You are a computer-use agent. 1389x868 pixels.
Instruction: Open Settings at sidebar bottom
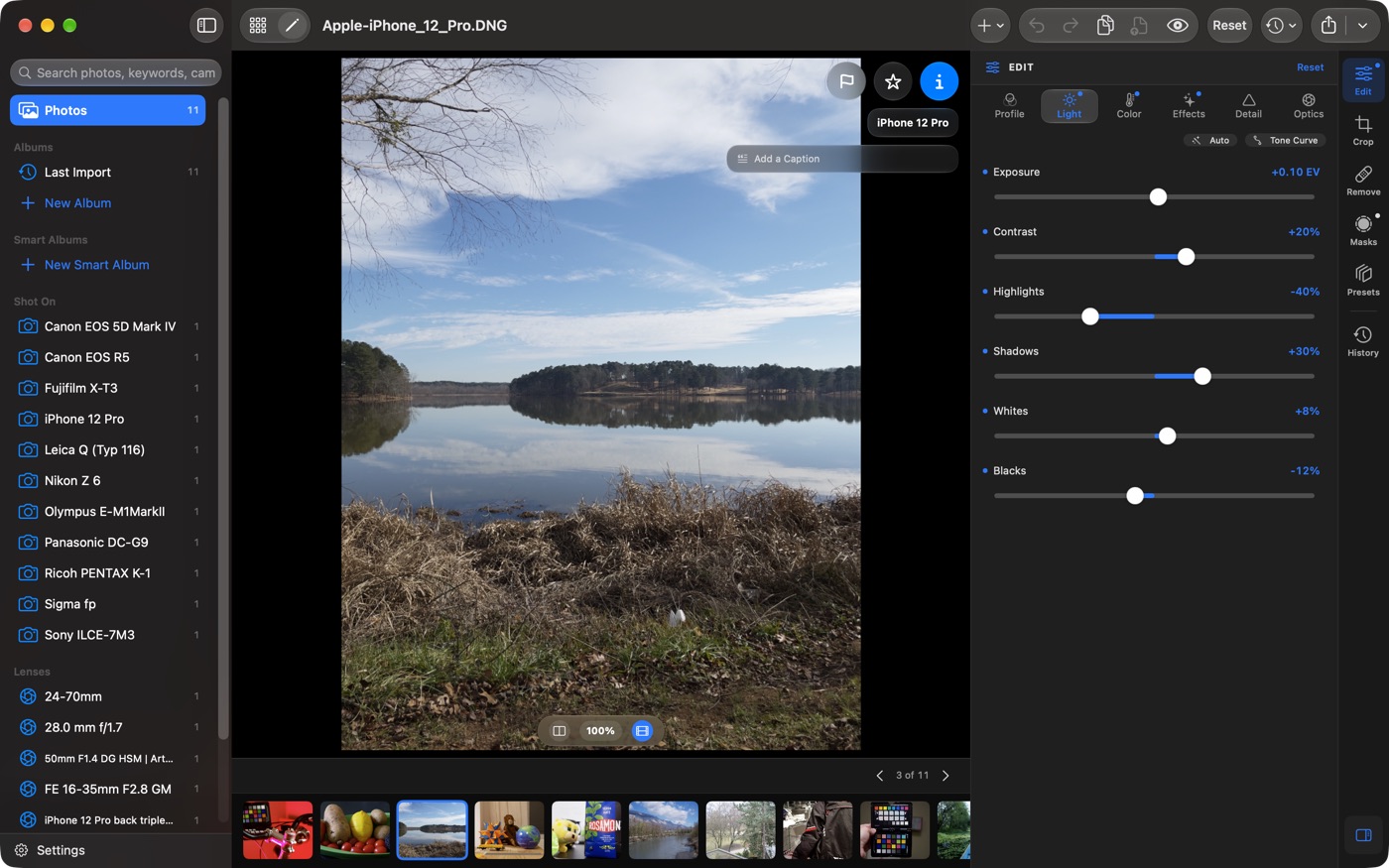point(50,850)
